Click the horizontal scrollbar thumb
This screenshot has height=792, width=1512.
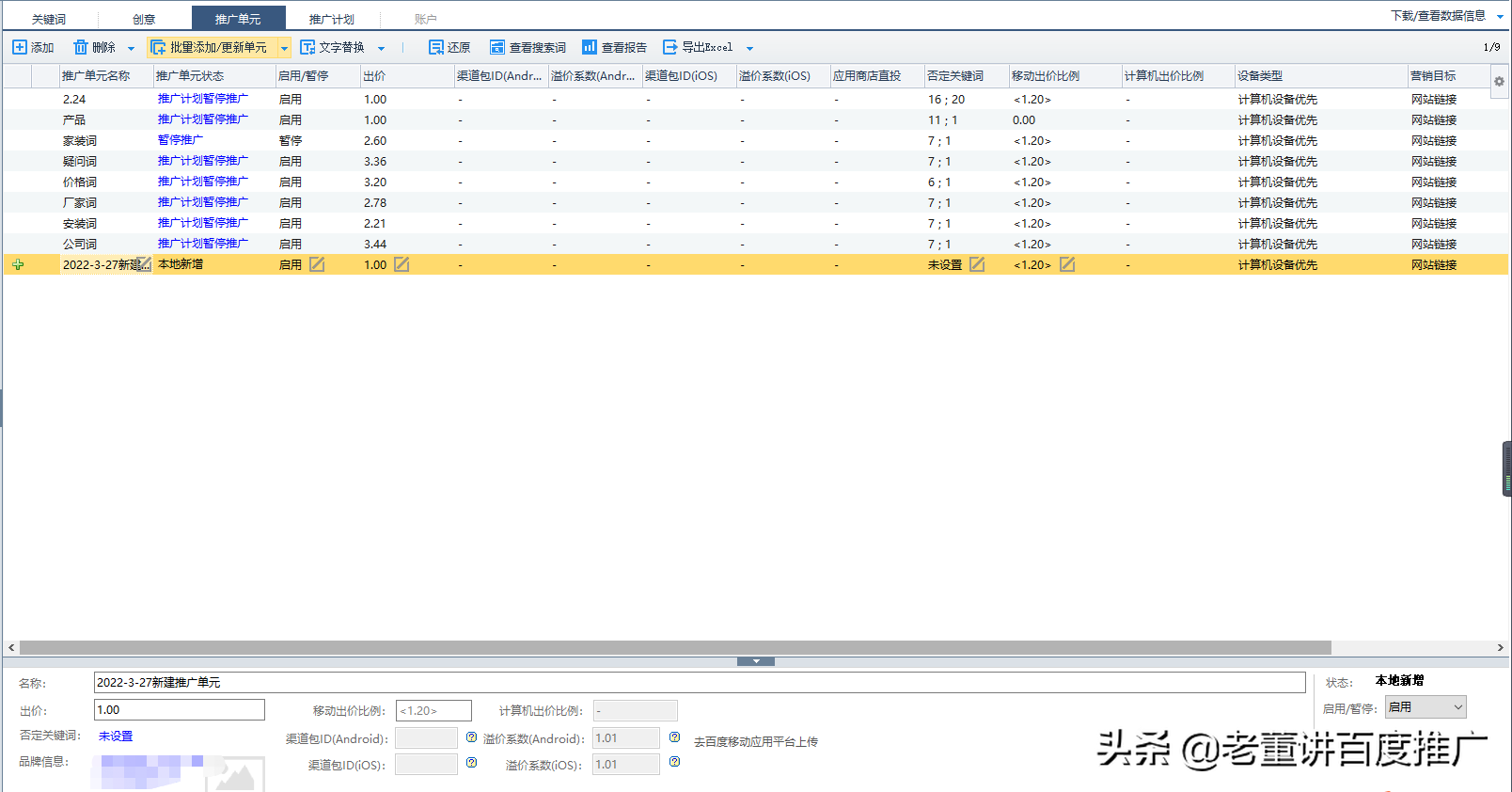[x=675, y=648]
